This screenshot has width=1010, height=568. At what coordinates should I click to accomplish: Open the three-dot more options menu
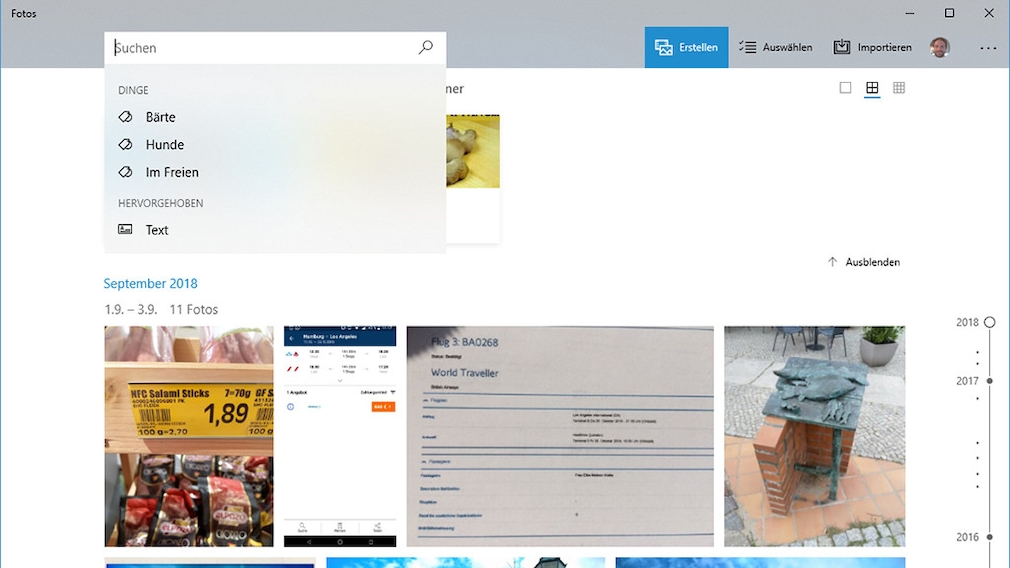point(988,48)
